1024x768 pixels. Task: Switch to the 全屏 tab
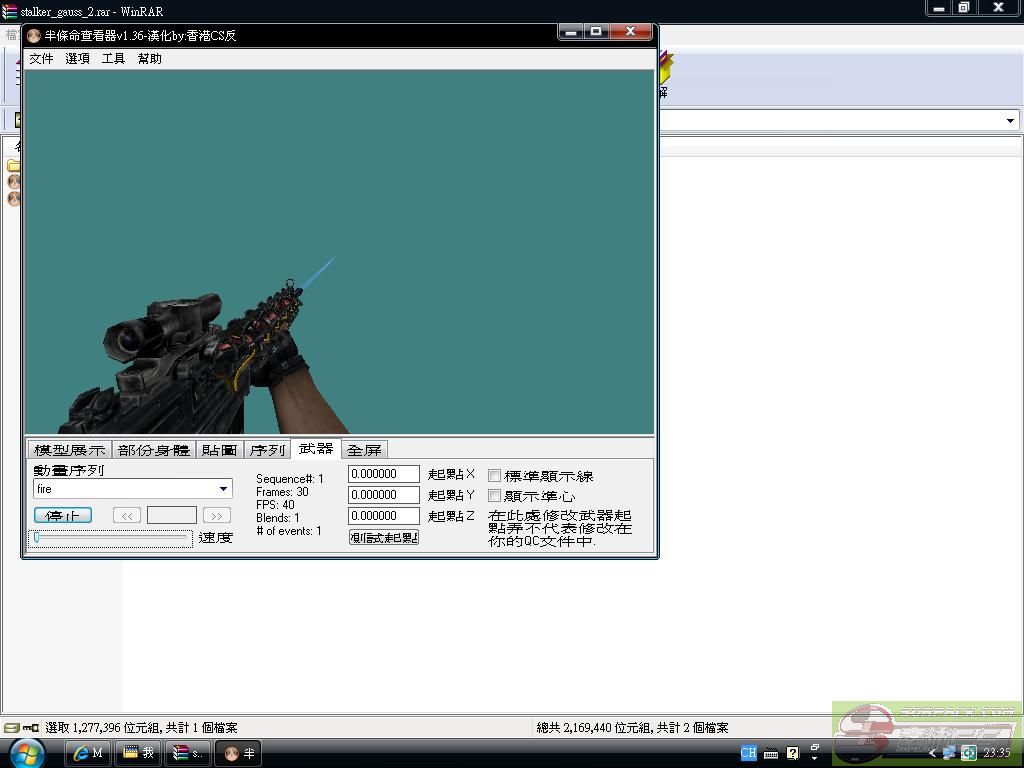[x=364, y=450]
